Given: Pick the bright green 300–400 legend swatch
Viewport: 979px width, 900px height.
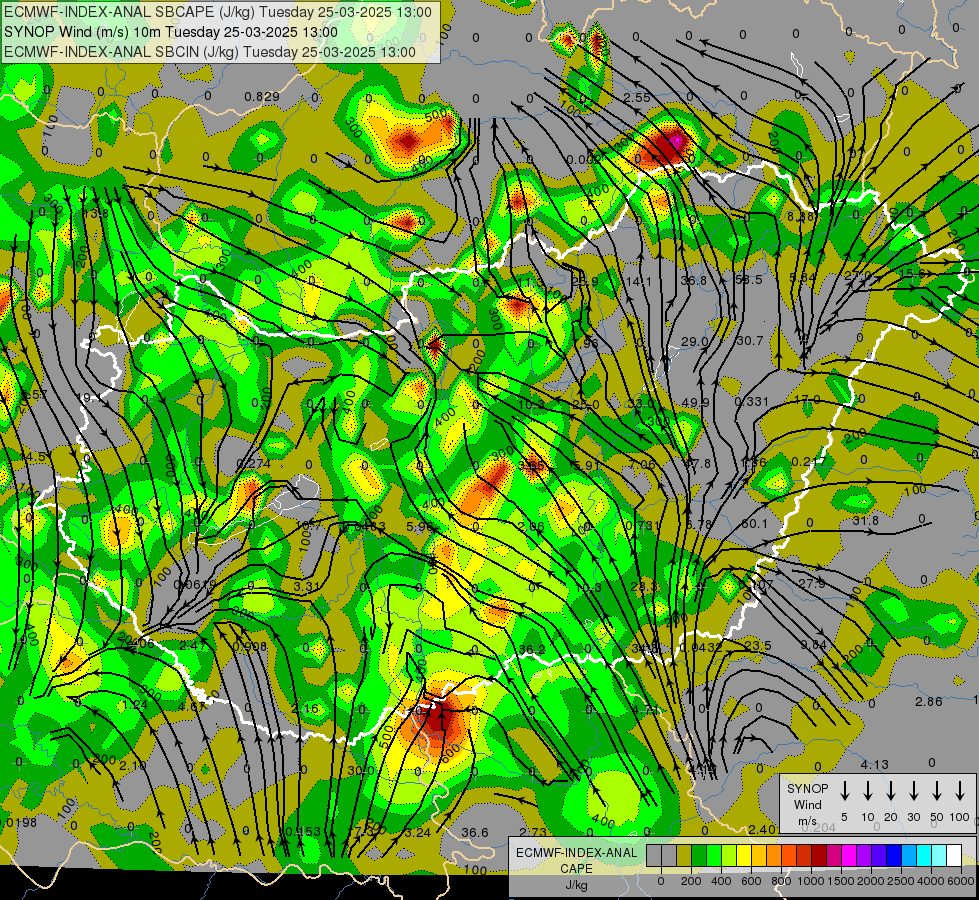Looking at the screenshot, I should [x=714, y=856].
